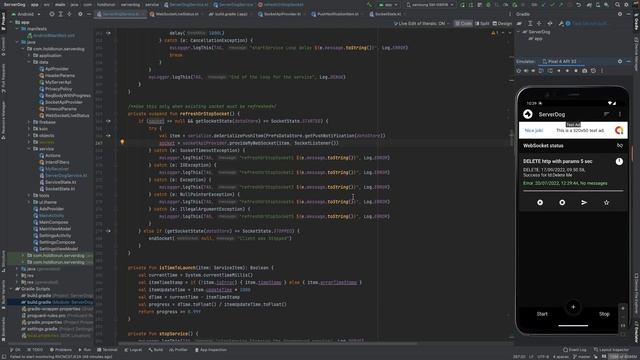Click the emulator power button icon
The height and width of the screenshot is (360, 640).
coord(519,71)
